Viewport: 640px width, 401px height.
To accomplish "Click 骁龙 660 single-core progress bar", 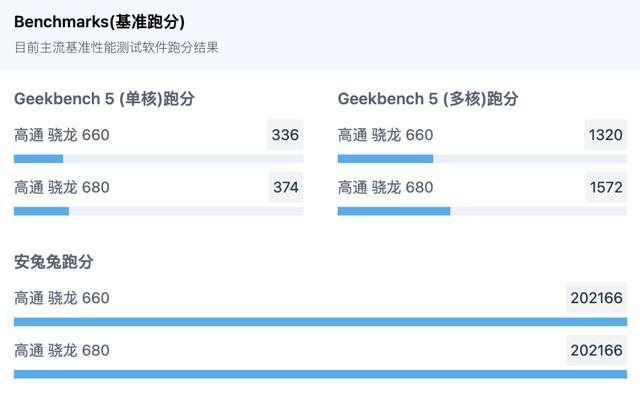I will click(x=158, y=159).
